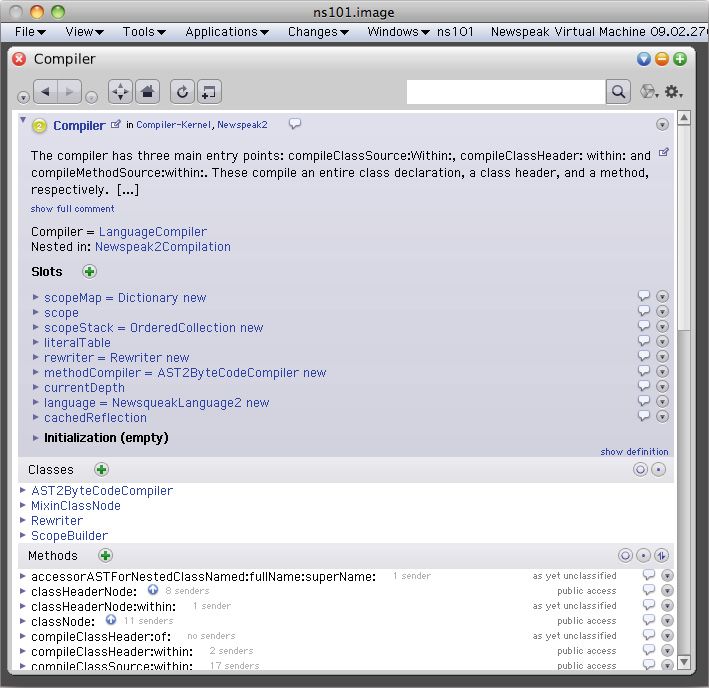The image size is (709, 688).
Task: Expand the Initialization (empty) section
Action: [35, 438]
